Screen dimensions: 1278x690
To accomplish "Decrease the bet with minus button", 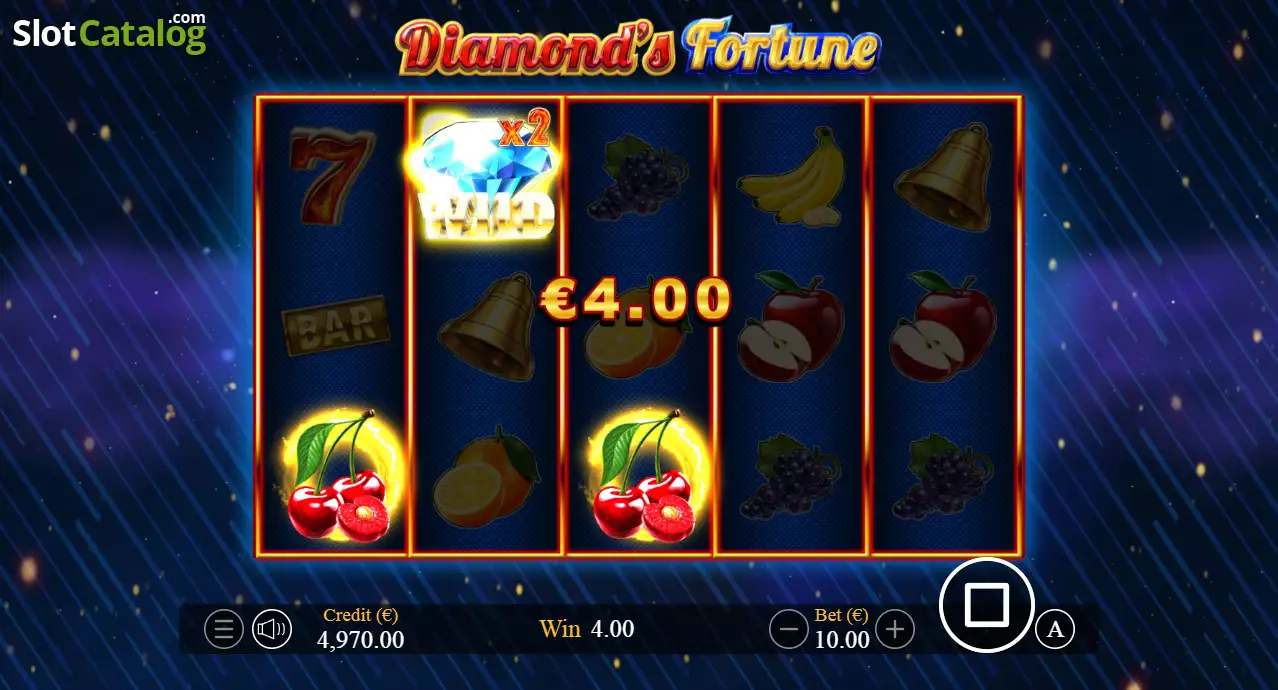I will pos(789,629).
